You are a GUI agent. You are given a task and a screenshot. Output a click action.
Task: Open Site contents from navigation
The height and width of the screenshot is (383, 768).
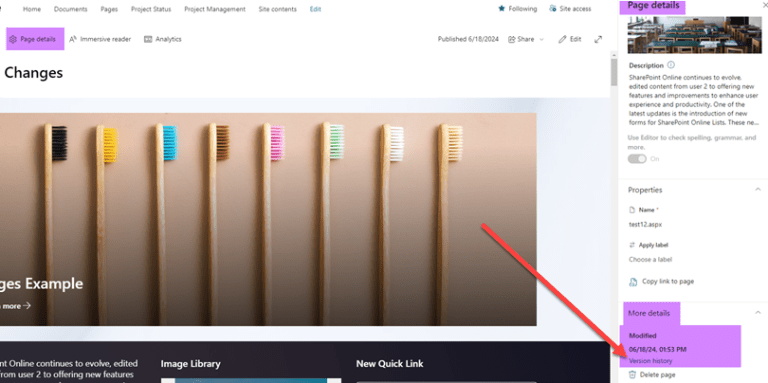(x=278, y=9)
